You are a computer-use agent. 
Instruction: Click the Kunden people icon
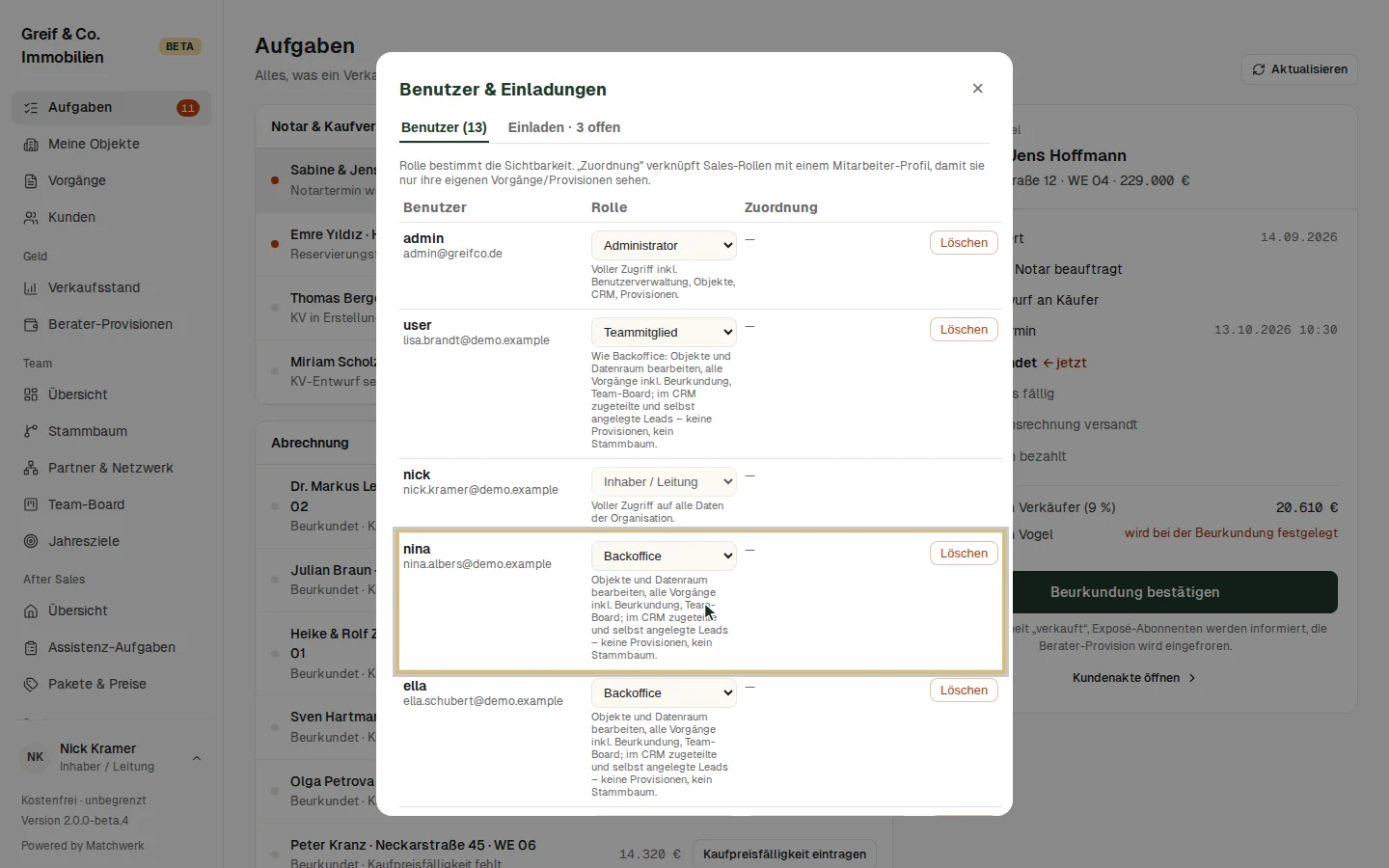coord(31,218)
